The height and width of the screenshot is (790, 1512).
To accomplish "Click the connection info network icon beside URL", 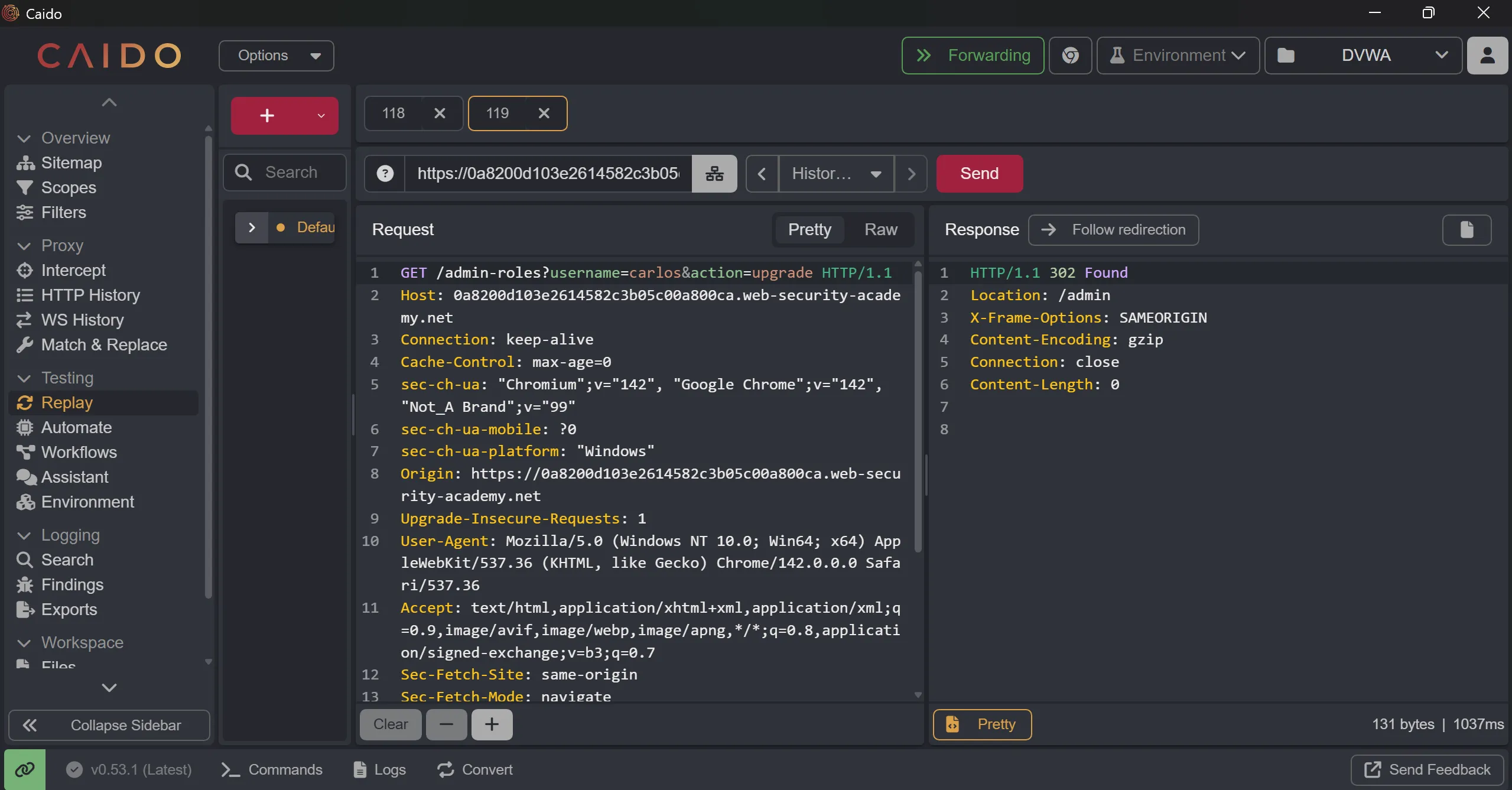I will click(x=714, y=174).
